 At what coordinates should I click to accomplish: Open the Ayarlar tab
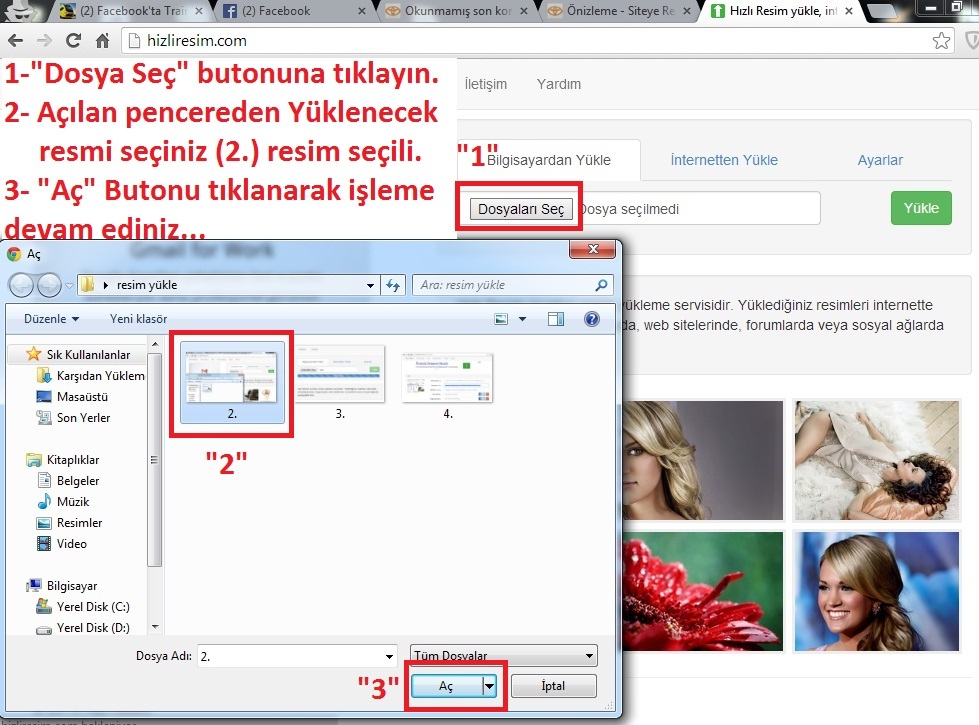[x=879, y=160]
